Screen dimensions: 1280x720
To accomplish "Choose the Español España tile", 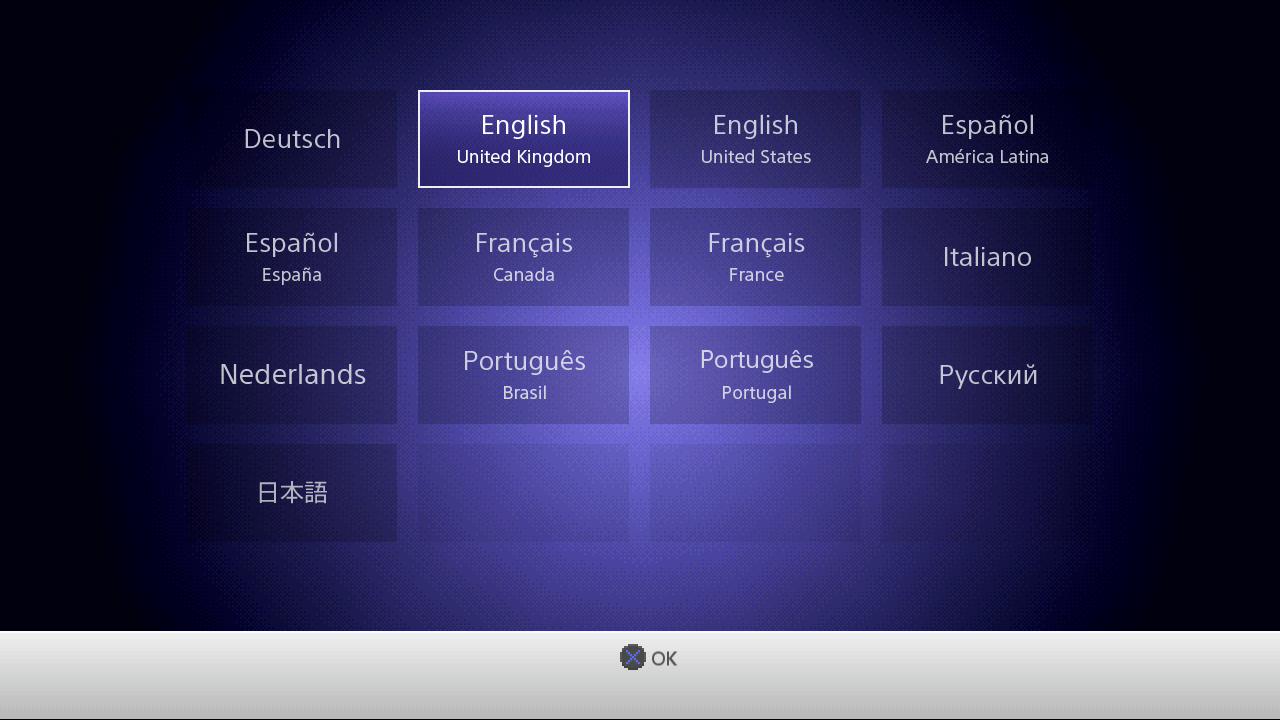I will [292, 257].
